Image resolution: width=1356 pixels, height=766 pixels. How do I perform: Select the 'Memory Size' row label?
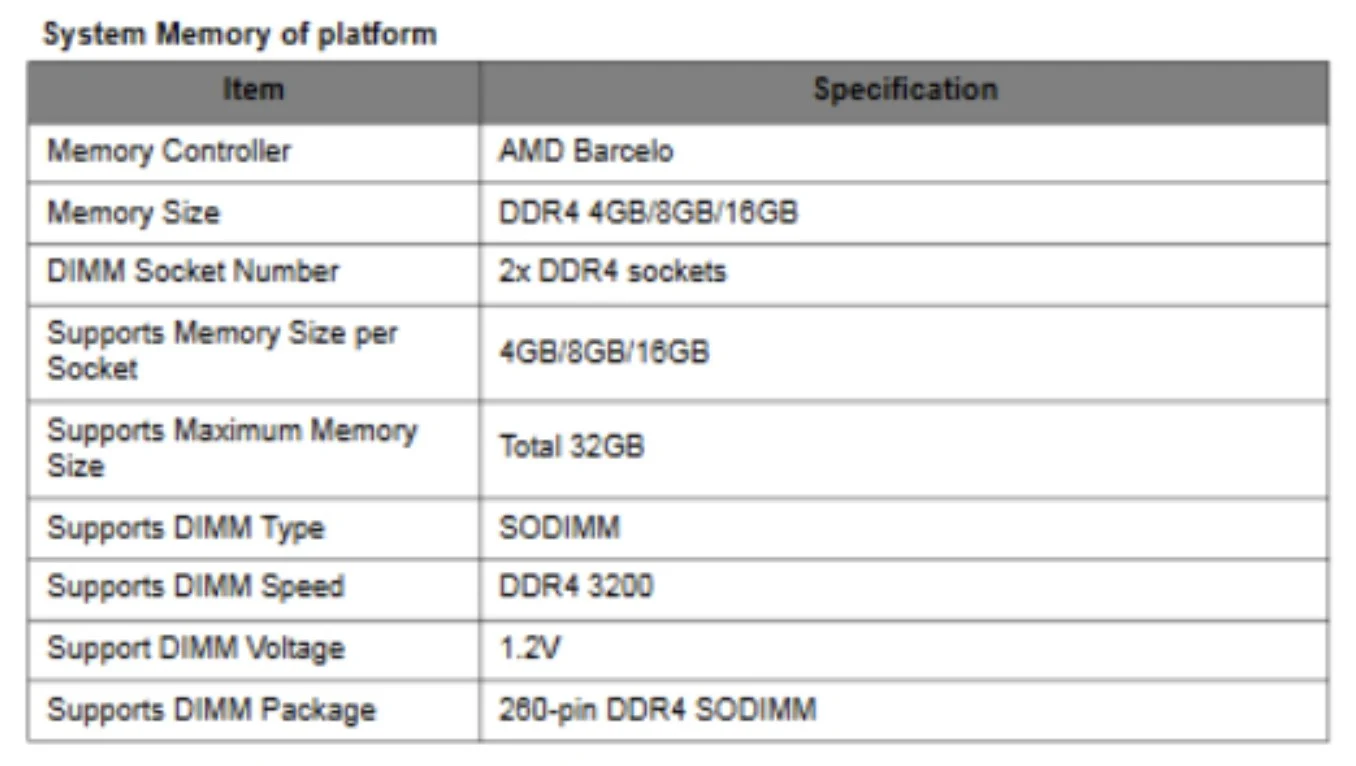pos(133,213)
